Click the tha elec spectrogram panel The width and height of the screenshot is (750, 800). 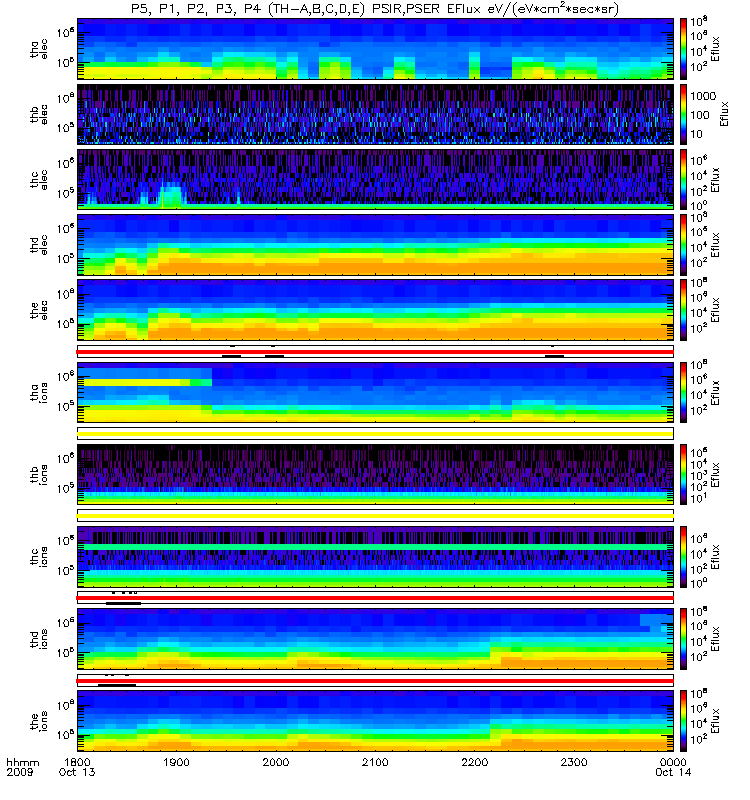pyautogui.click(x=375, y=49)
